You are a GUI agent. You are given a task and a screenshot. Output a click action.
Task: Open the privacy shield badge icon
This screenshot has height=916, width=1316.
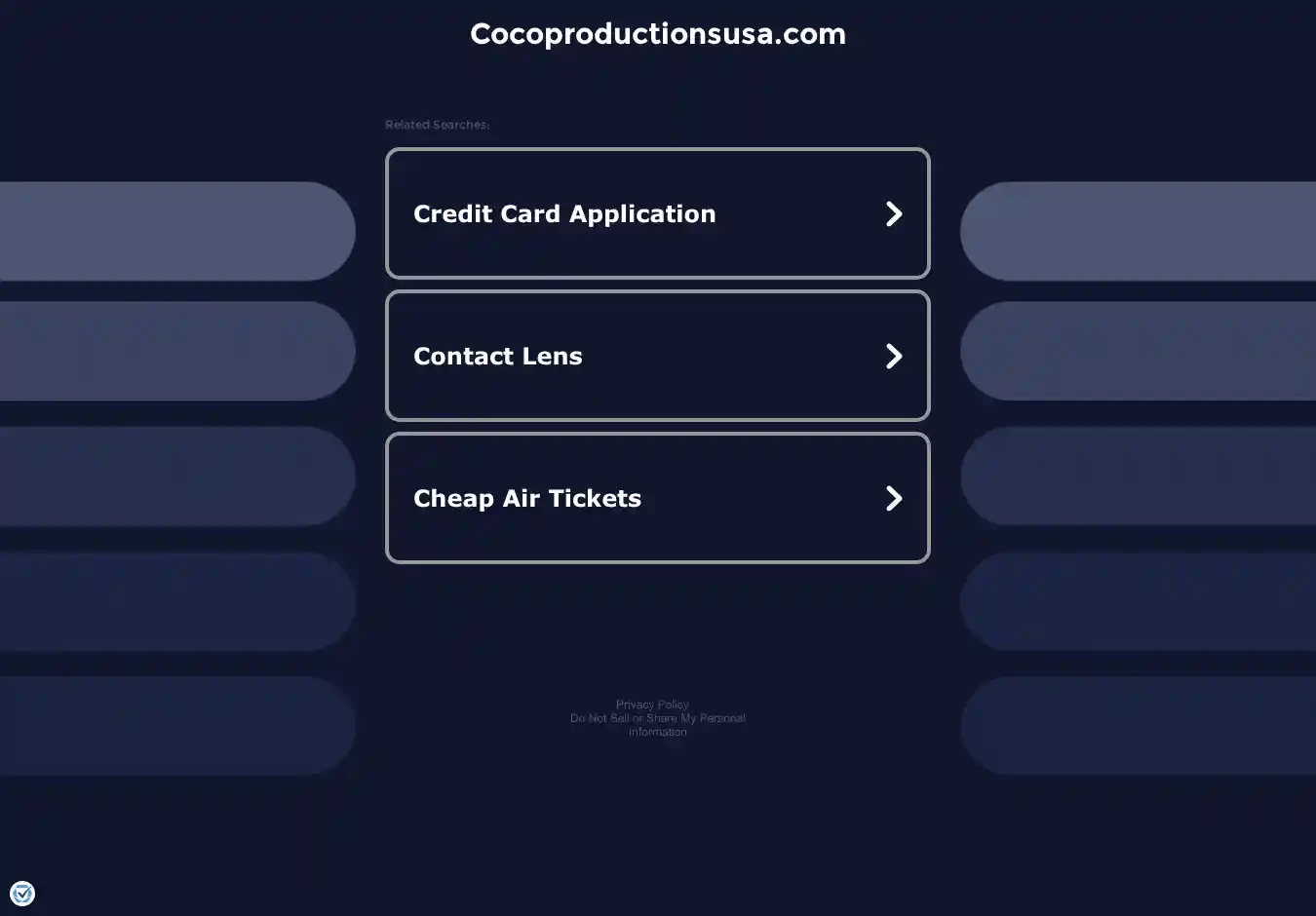pos(22,893)
